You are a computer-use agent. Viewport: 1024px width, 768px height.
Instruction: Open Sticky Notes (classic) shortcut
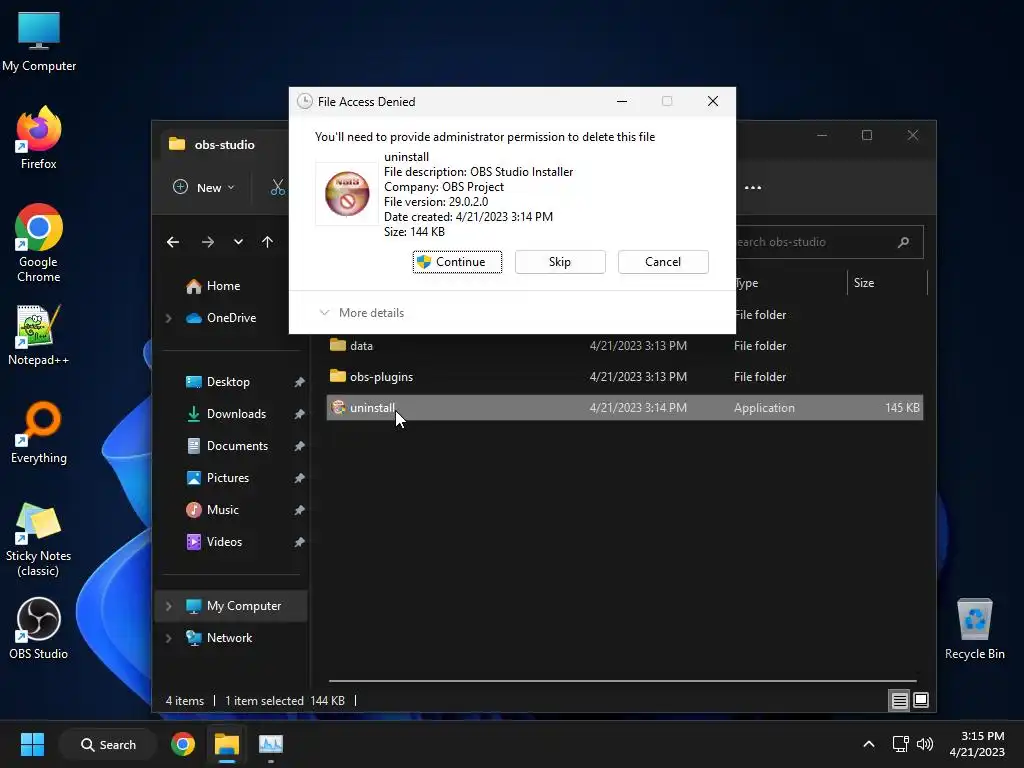[39, 539]
